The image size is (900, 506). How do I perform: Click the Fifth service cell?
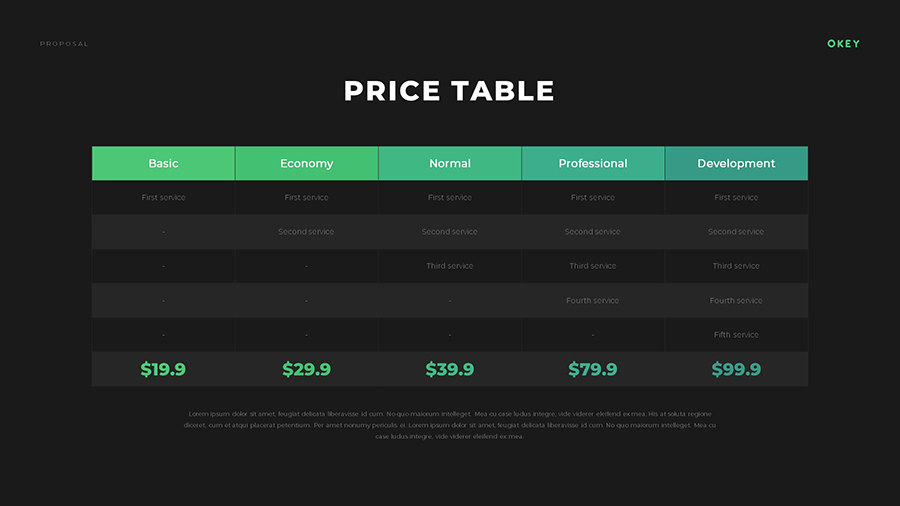(x=736, y=335)
